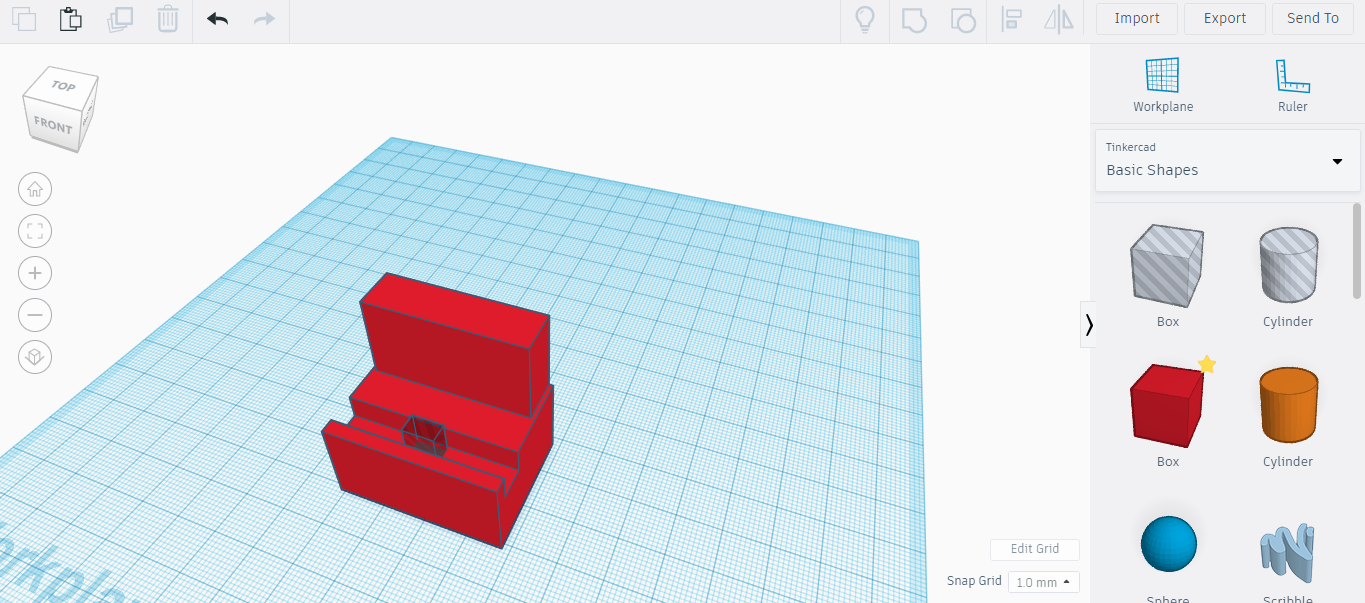Click the TOP face of view cube
Viewport: 1365px width, 603px height.
(63, 86)
